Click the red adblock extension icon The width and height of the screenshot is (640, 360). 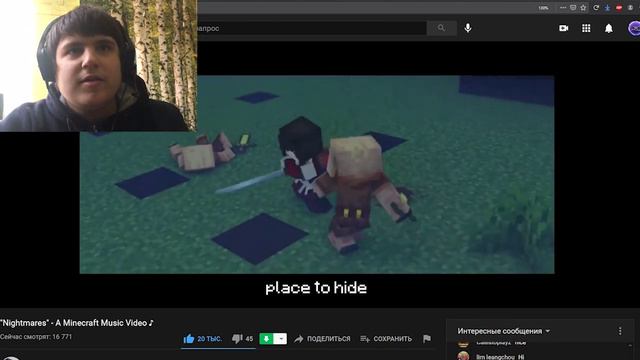pos(619,8)
